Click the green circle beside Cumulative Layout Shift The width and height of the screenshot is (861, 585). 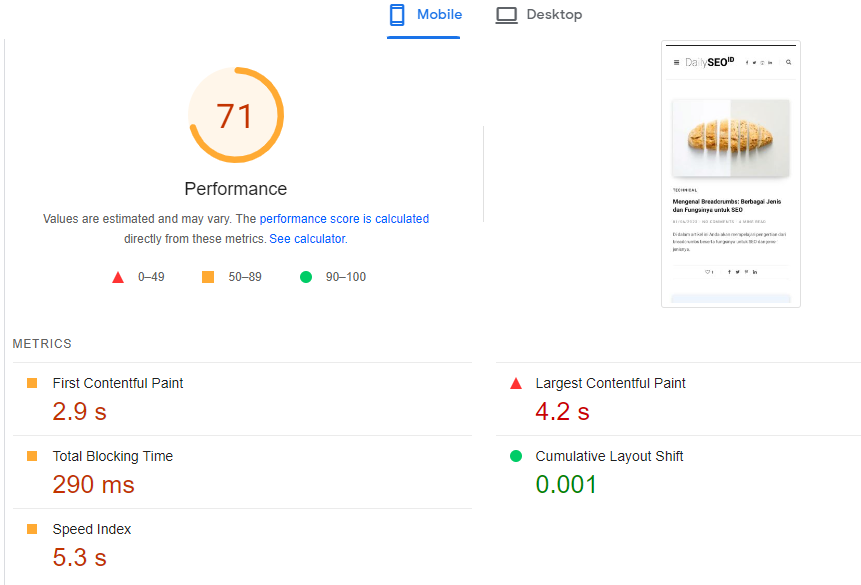pyautogui.click(x=516, y=455)
